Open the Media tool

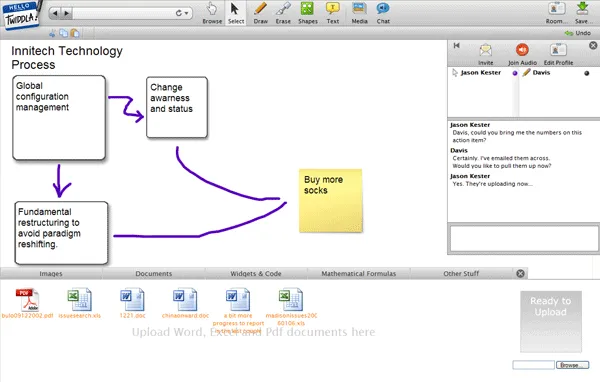(x=359, y=13)
